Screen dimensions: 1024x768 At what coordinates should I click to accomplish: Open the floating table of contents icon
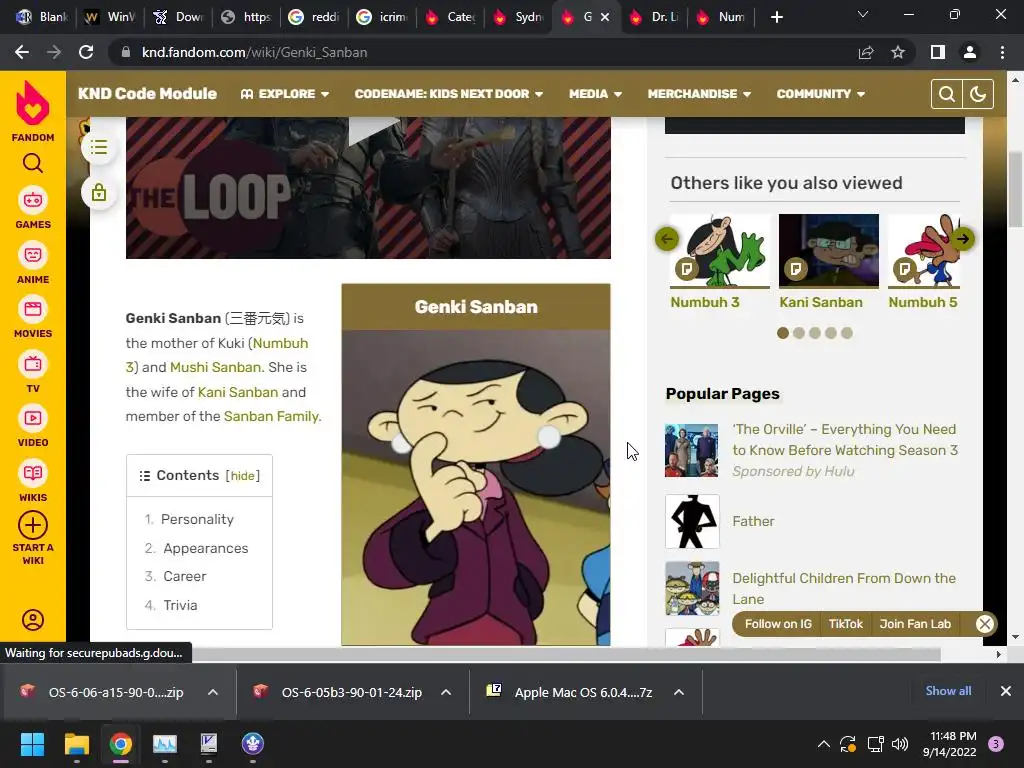99,147
